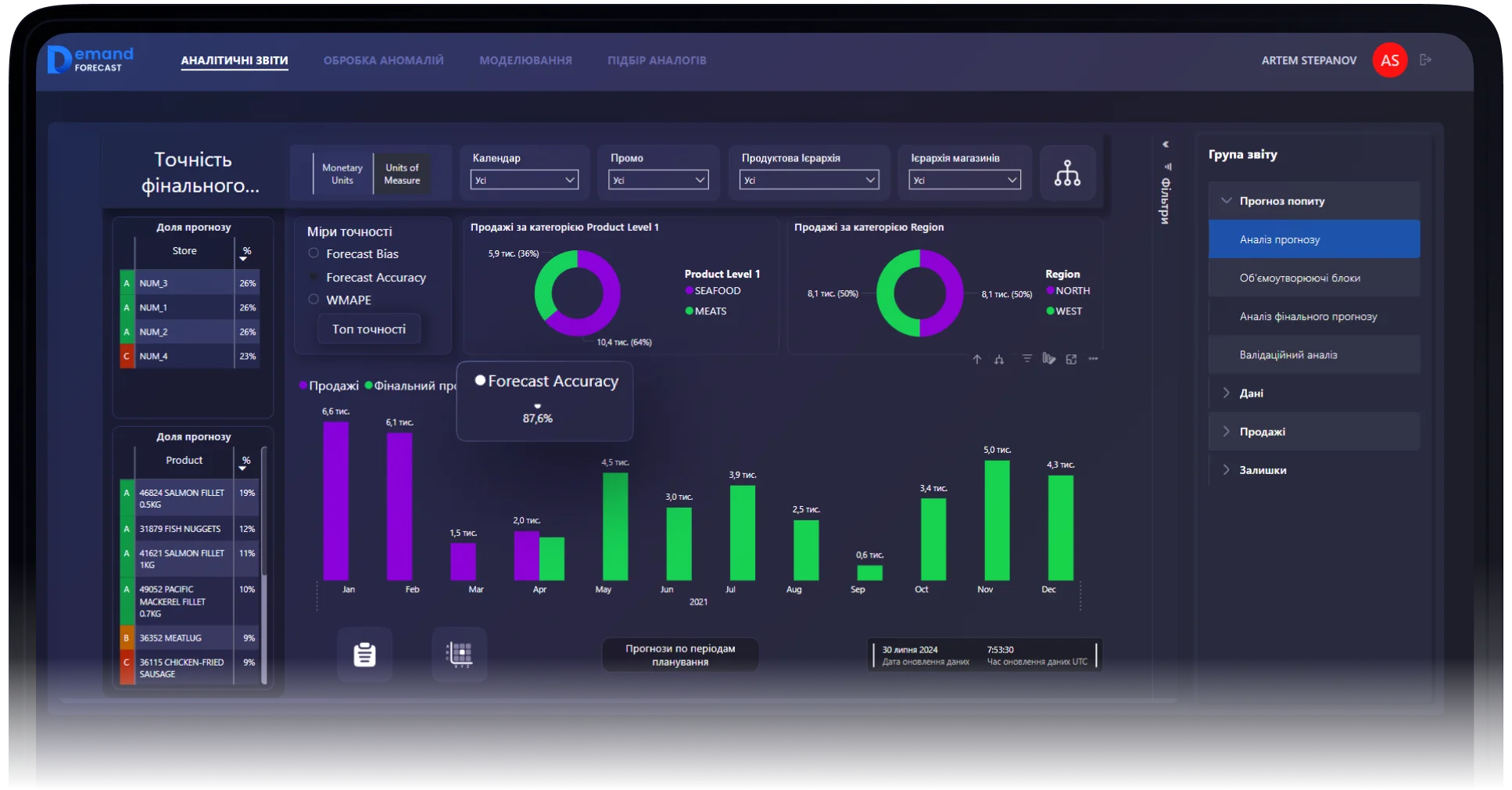The image size is (1512, 790).
Task: Click the purple SEAFOOD legend swatch
Action: coord(689,291)
